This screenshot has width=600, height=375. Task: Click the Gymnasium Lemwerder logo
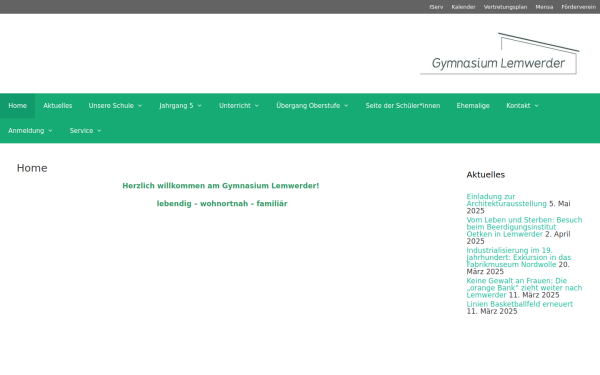coord(499,54)
